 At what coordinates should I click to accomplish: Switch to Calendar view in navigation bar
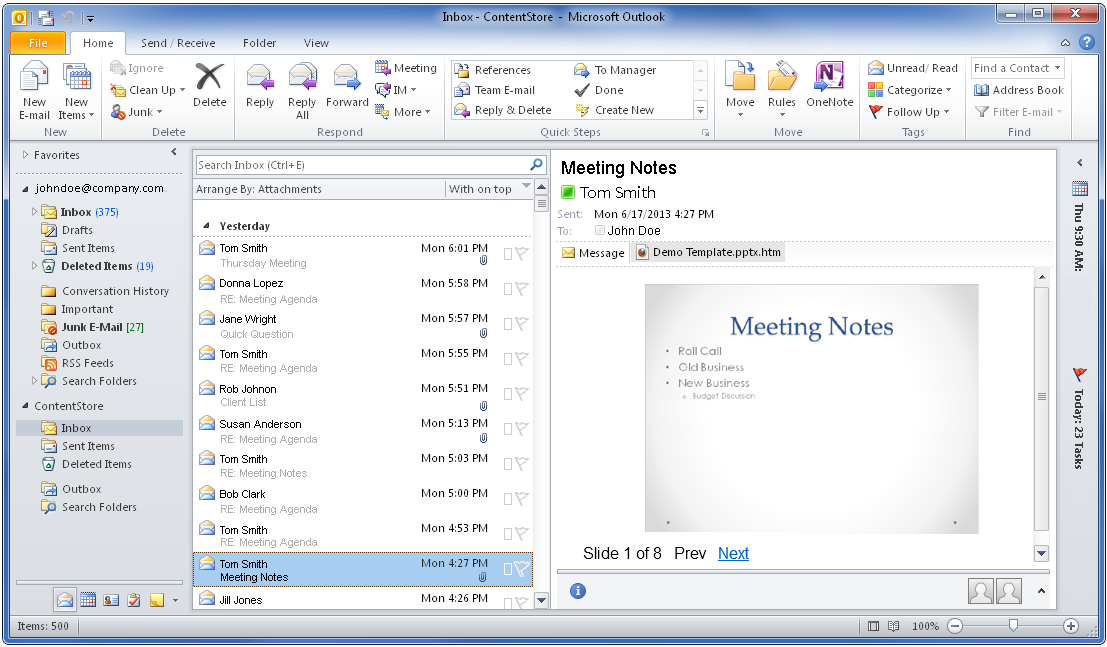point(88,600)
